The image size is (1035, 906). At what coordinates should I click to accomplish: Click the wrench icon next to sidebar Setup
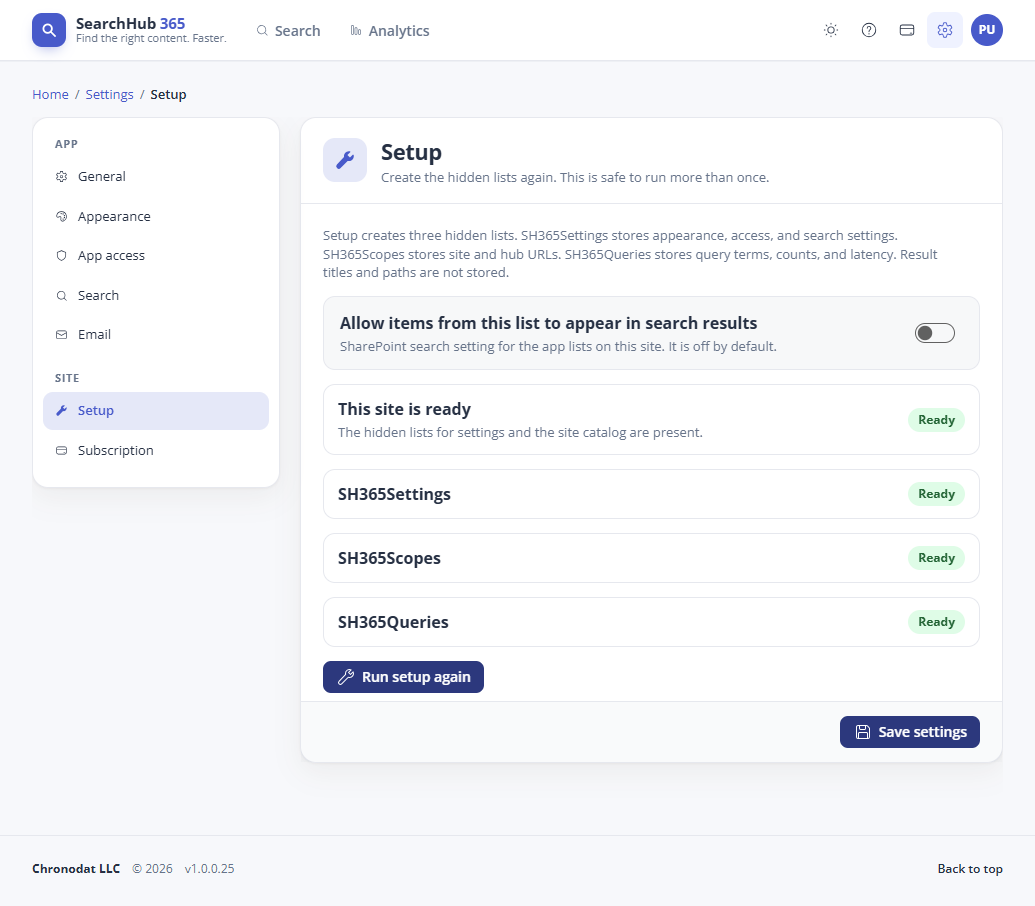61,410
